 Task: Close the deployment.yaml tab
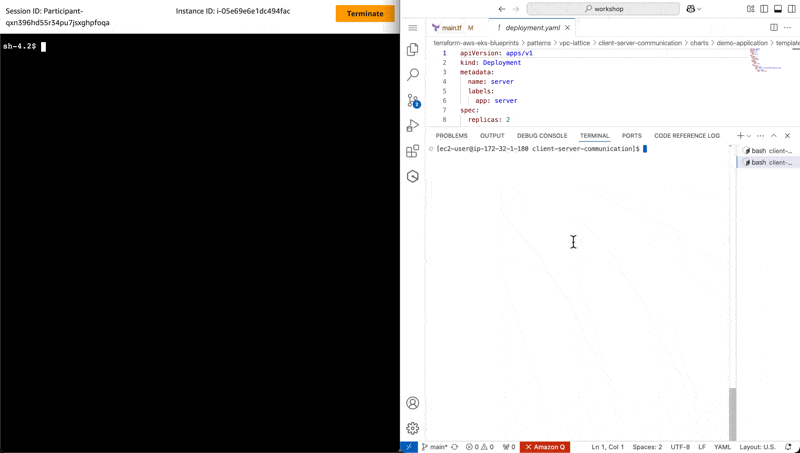[x=567, y=28]
